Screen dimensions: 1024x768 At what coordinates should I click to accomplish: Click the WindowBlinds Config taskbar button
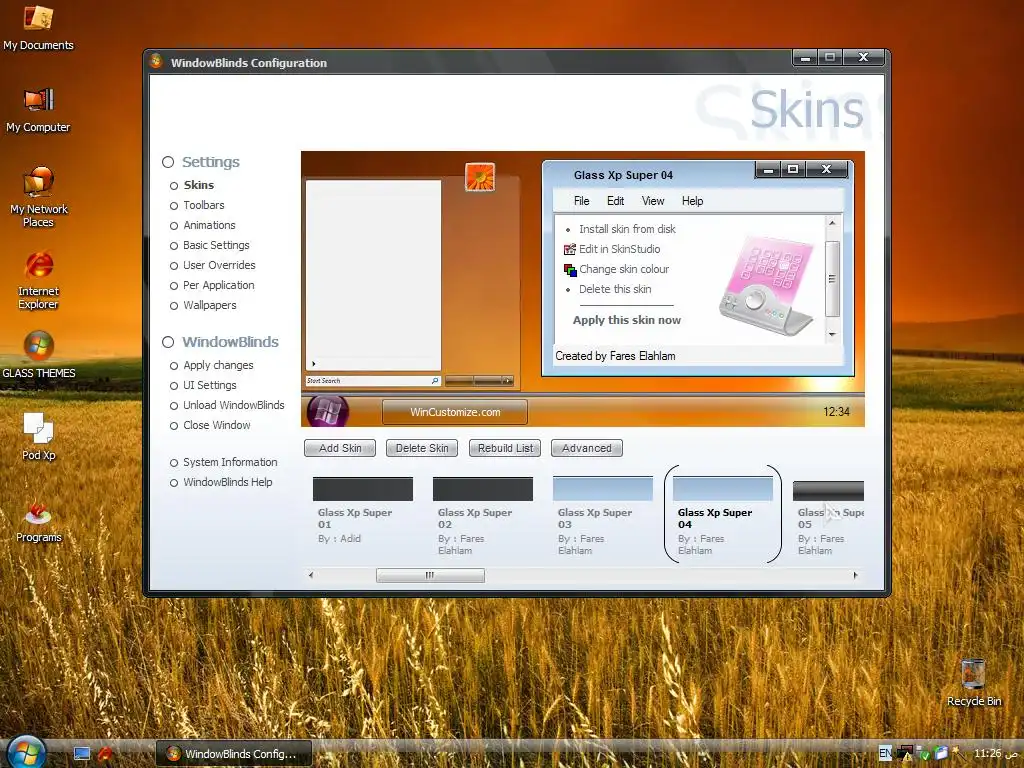point(233,754)
